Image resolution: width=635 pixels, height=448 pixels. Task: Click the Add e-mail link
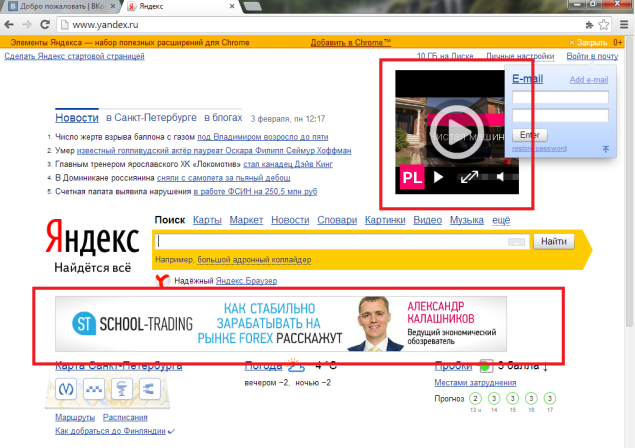click(589, 80)
